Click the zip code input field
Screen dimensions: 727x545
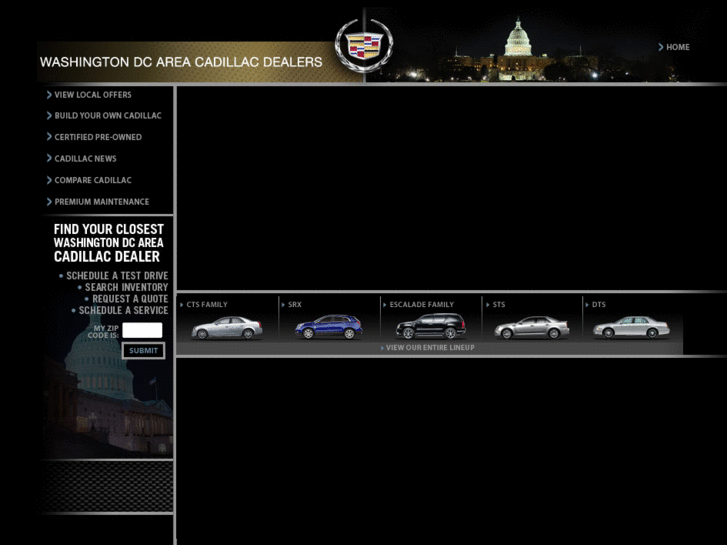(x=142, y=330)
